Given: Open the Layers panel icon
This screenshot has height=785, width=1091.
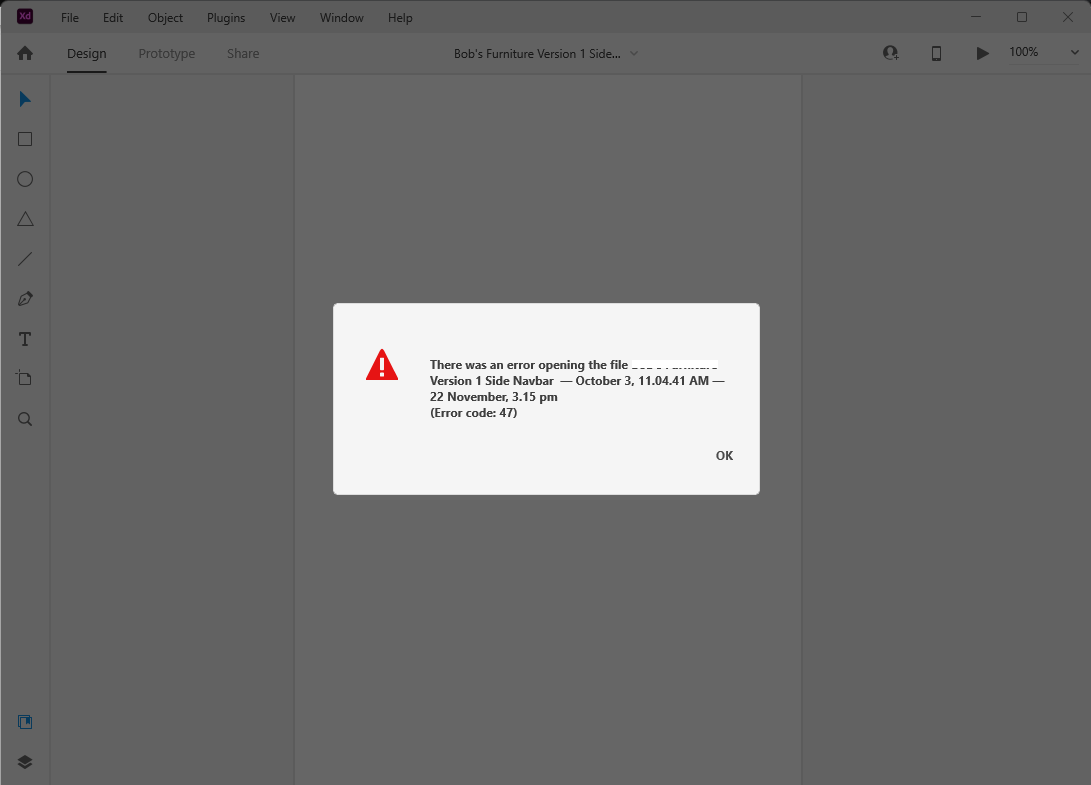Looking at the screenshot, I should click(x=25, y=762).
